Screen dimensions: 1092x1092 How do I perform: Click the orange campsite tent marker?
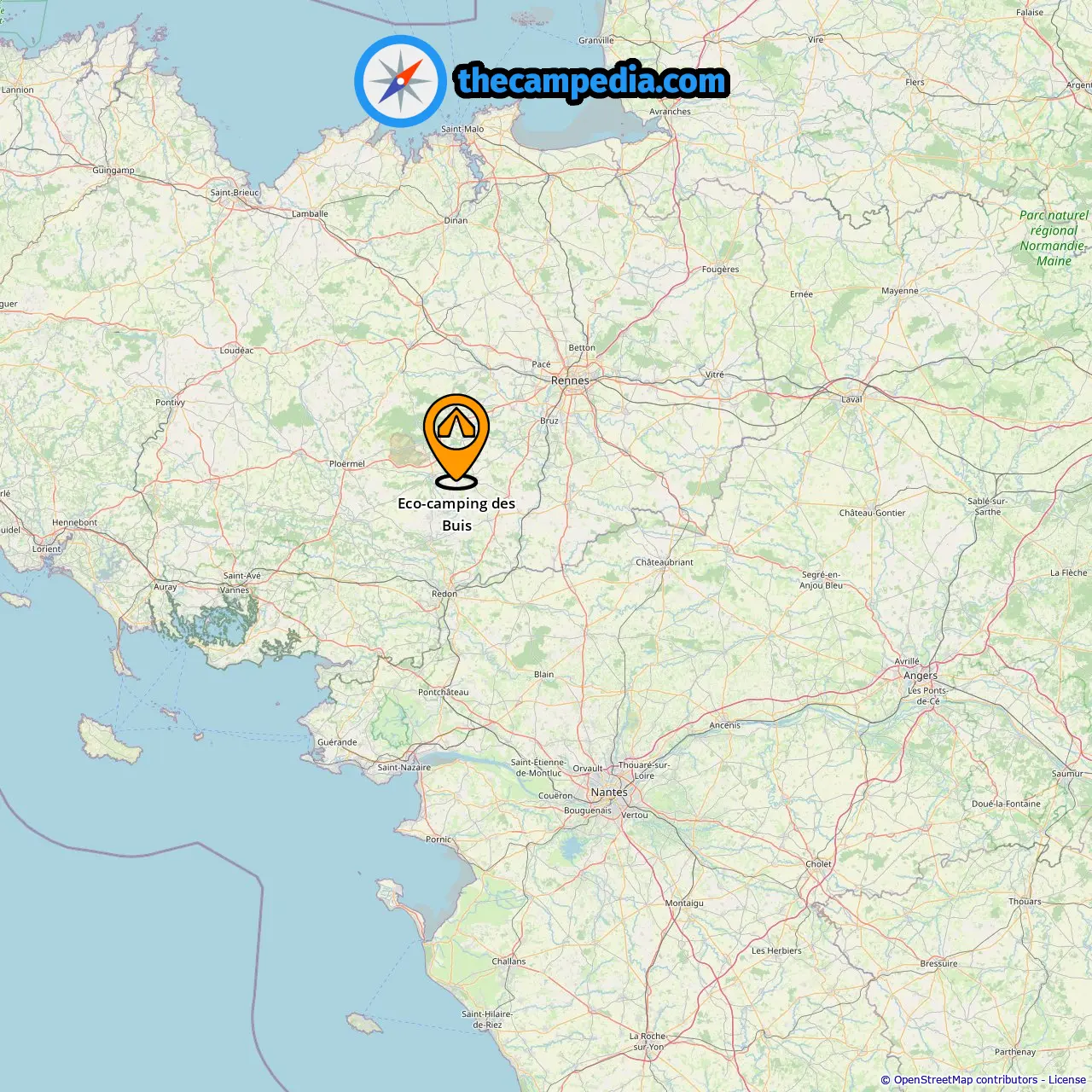[456, 440]
